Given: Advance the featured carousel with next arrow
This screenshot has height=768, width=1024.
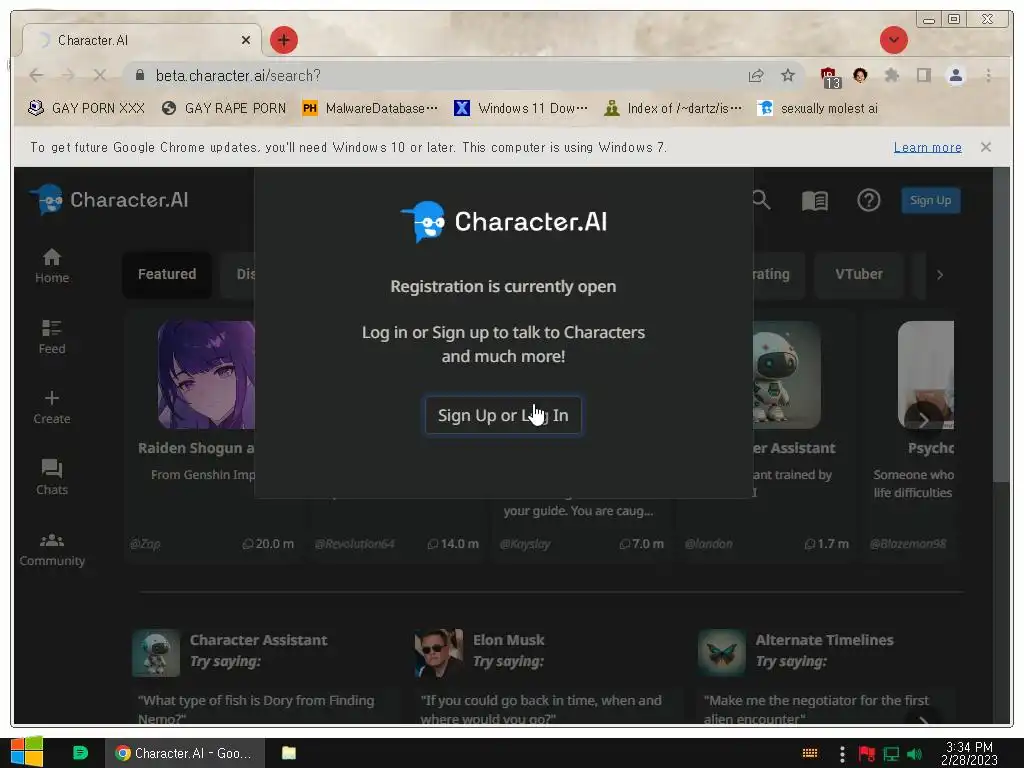Looking at the screenshot, I should coord(923,420).
